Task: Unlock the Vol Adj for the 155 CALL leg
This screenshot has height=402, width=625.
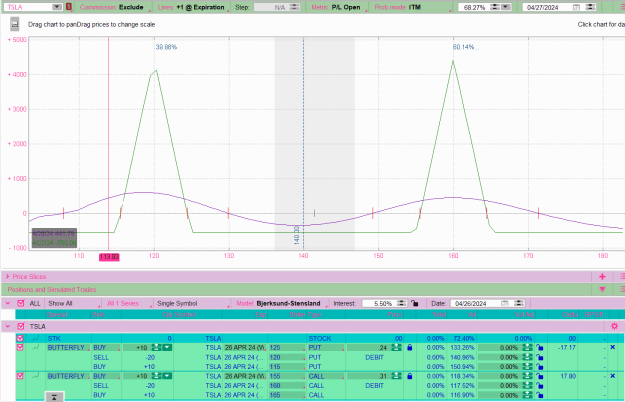Action: tap(539, 376)
